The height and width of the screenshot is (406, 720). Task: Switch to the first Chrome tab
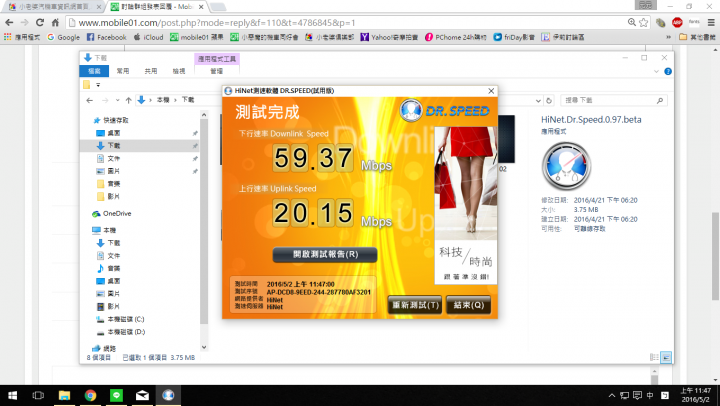point(53,7)
